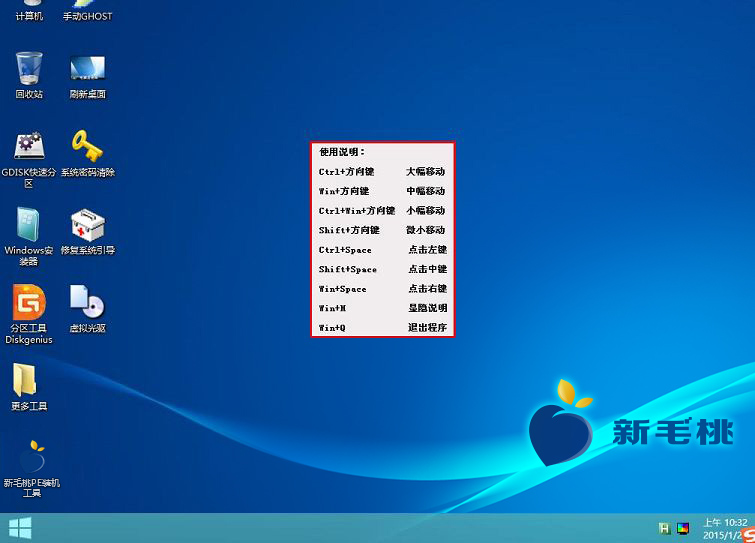755x543 pixels.
Task: Click the 微小移动 description
Action: 426,230
